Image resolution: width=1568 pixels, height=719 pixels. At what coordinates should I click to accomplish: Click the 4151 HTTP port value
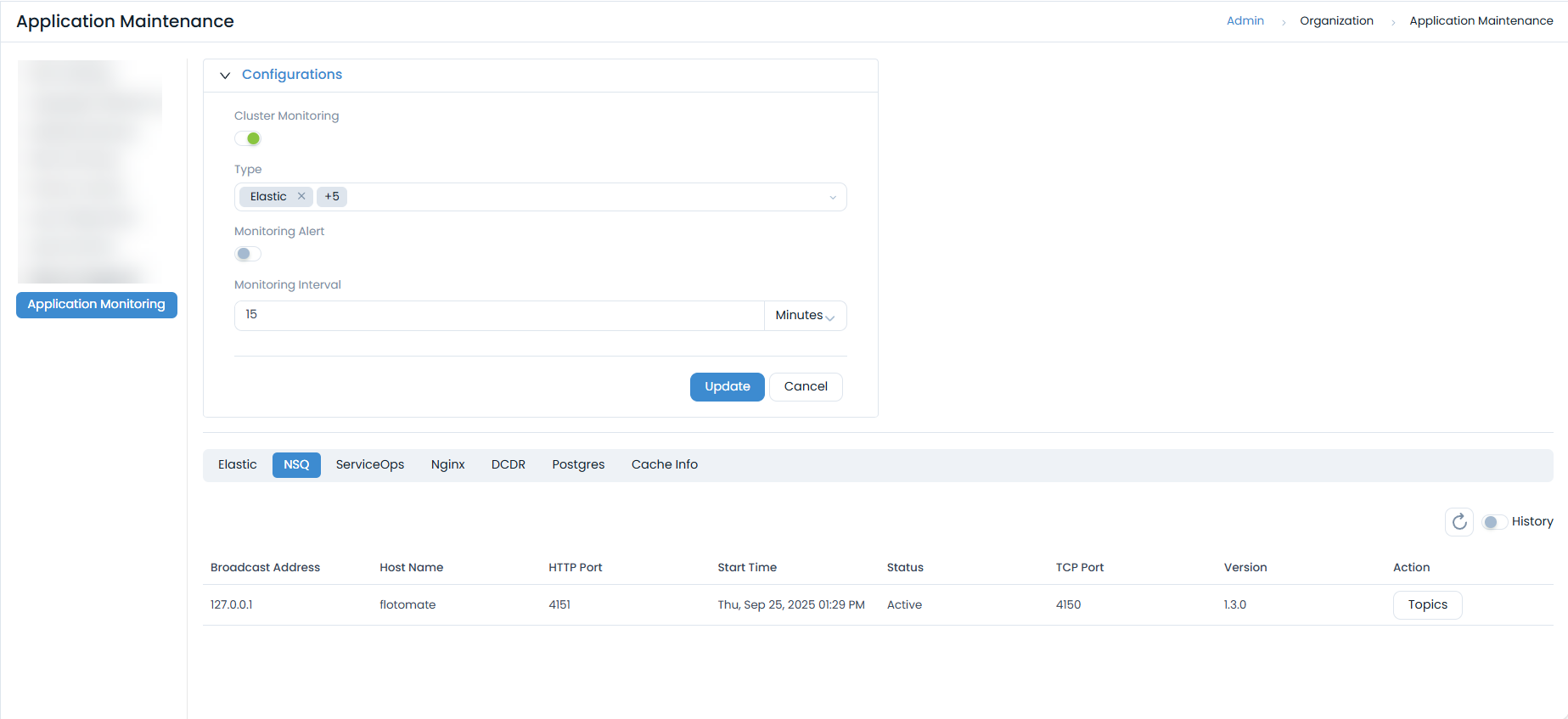pyautogui.click(x=559, y=605)
